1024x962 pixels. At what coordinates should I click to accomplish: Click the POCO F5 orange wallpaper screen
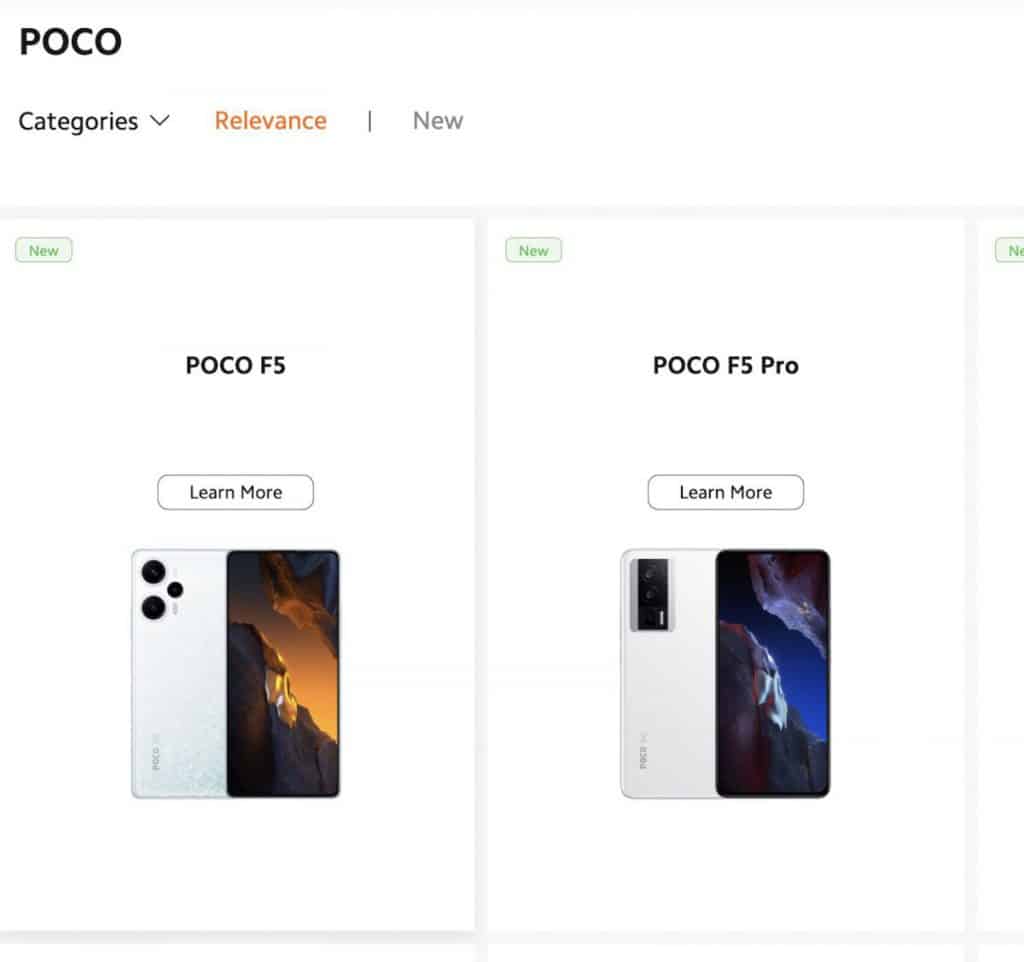pos(283,673)
